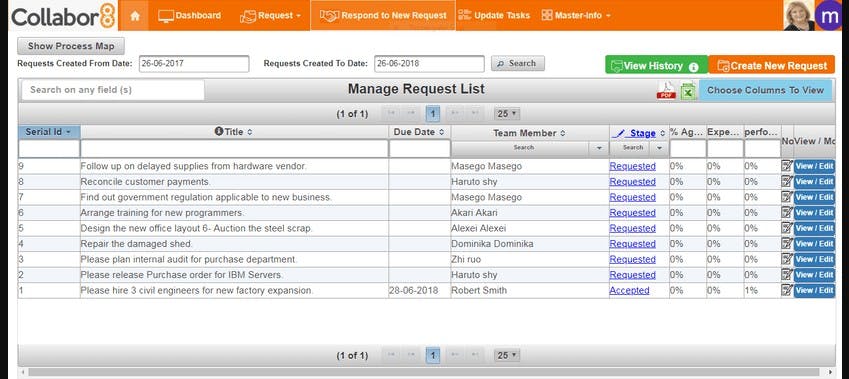Select page 1 in bottom paginator
849x379 pixels.
tap(433, 355)
